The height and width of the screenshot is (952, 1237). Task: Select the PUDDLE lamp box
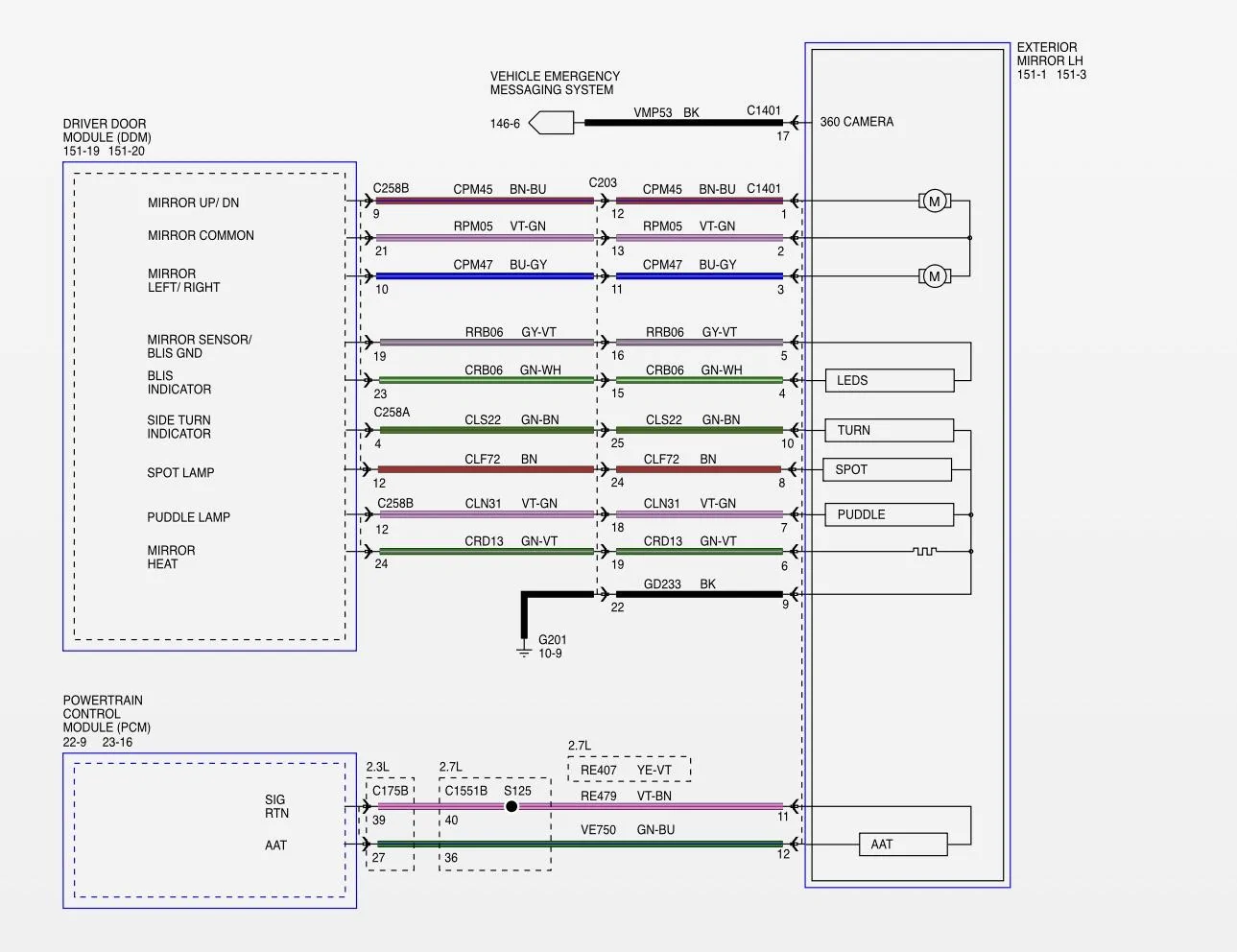pyautogui.click(x=890, y=514)
